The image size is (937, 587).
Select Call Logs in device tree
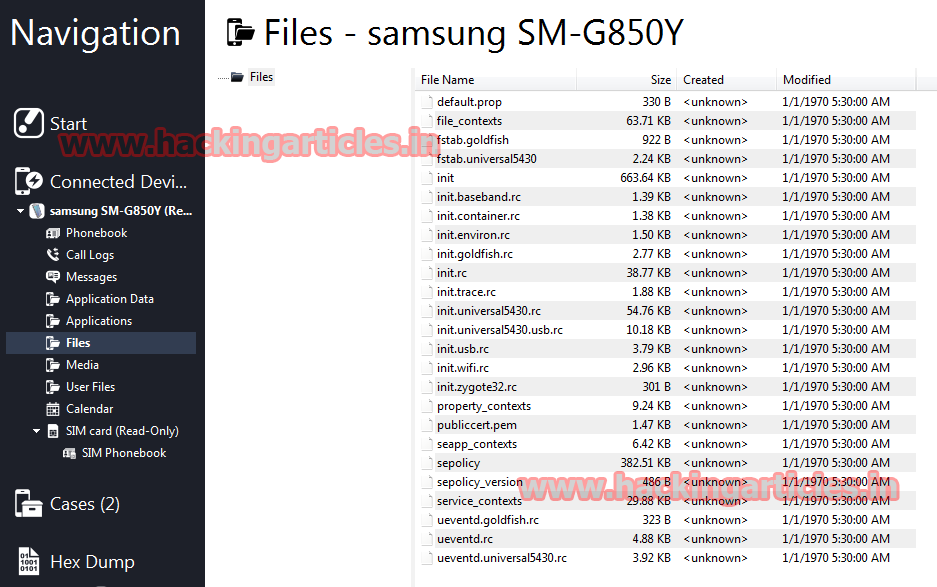coord(90,255)
